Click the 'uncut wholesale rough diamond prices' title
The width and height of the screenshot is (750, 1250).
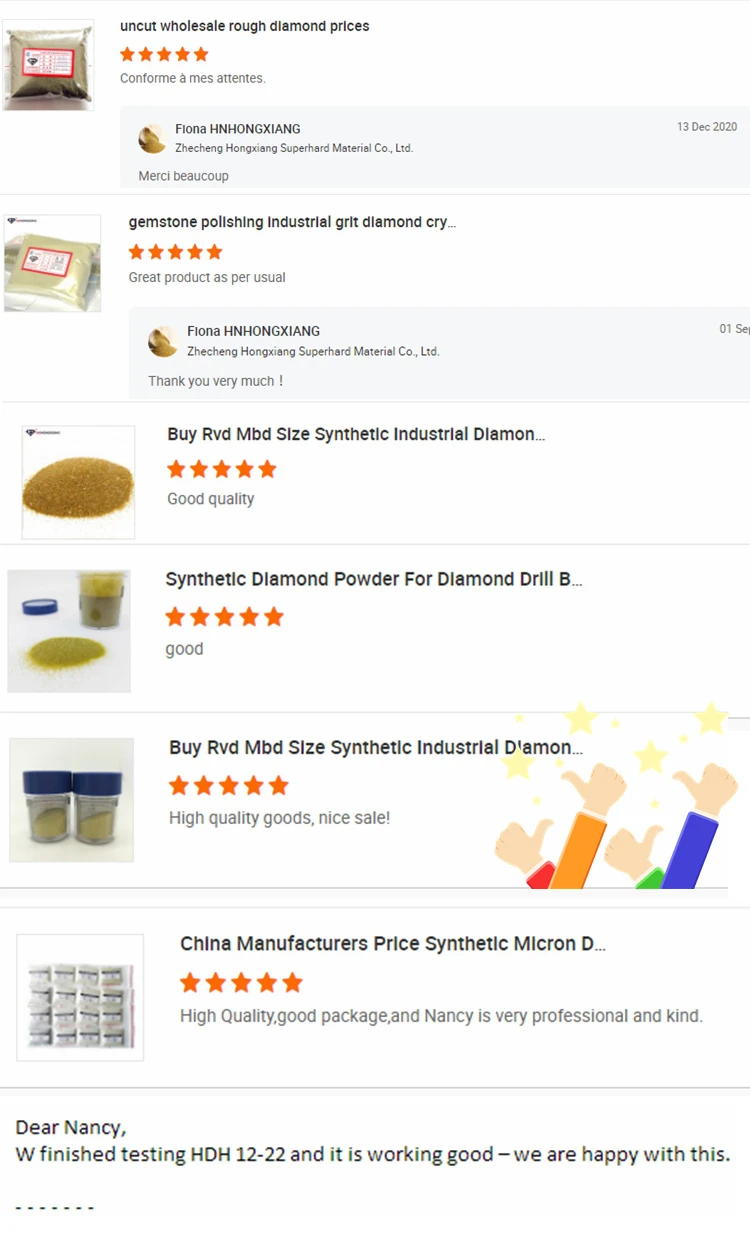tap(244, 26)
